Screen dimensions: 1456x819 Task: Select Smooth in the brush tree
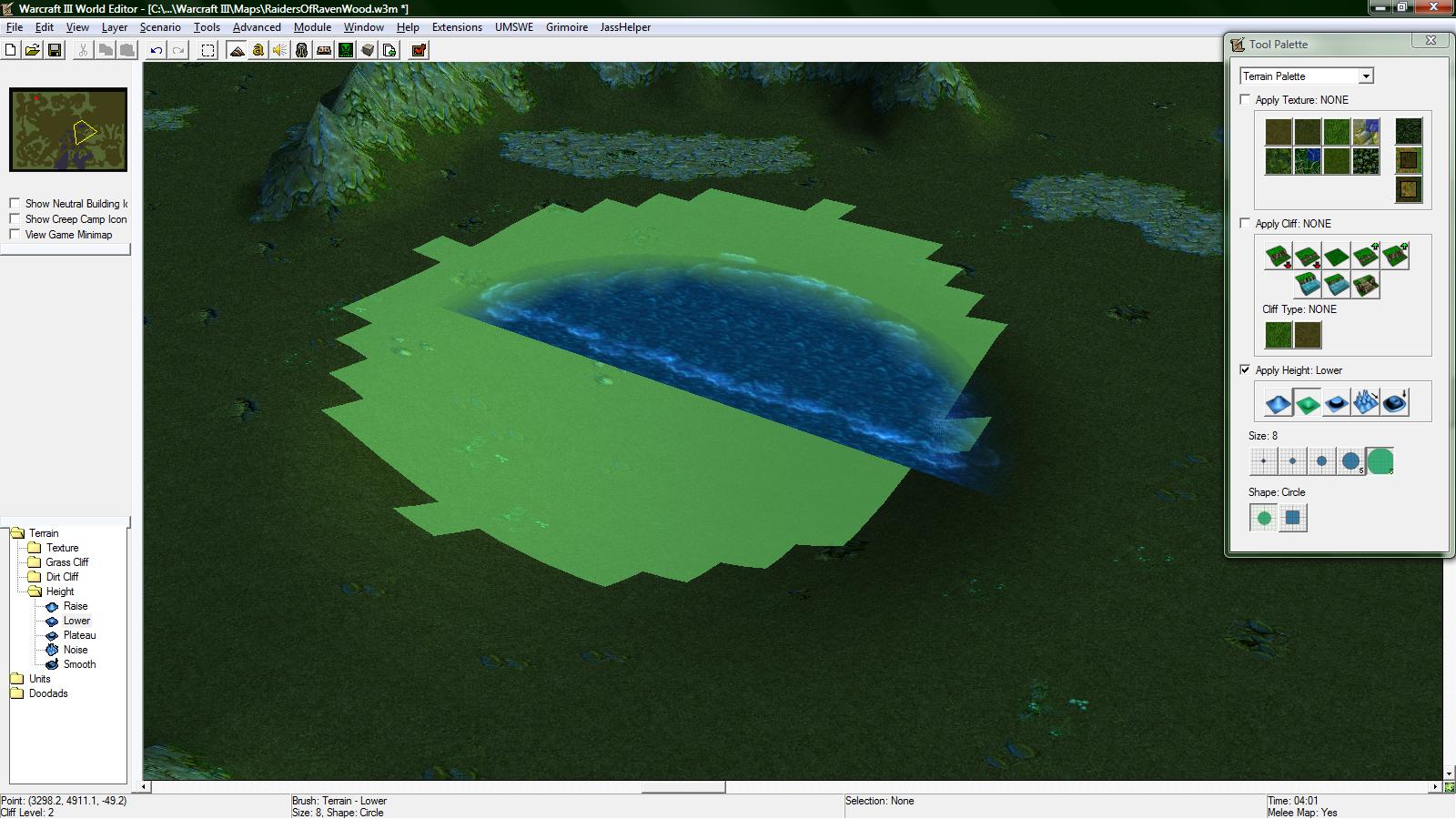coord(79,664)
